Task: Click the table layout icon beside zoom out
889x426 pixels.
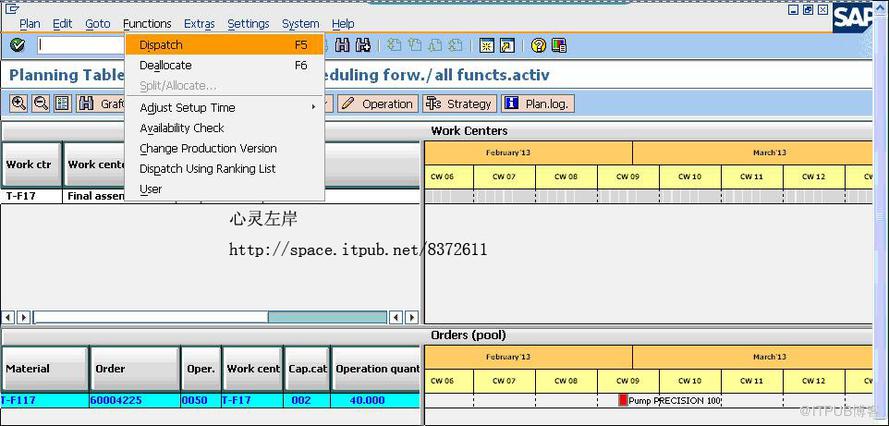Action: pos(62,103)
